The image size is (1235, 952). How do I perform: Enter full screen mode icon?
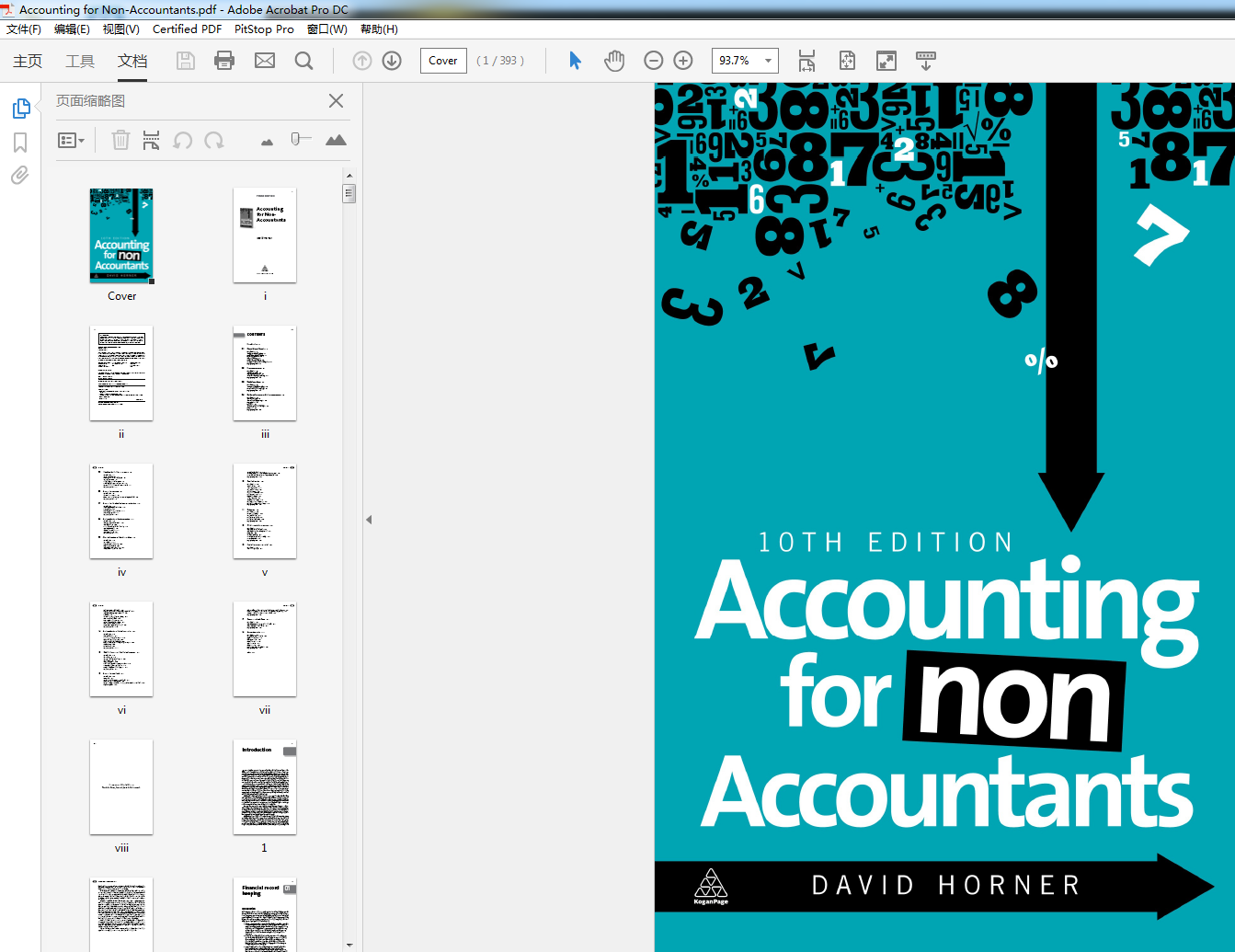click(886, 61)
